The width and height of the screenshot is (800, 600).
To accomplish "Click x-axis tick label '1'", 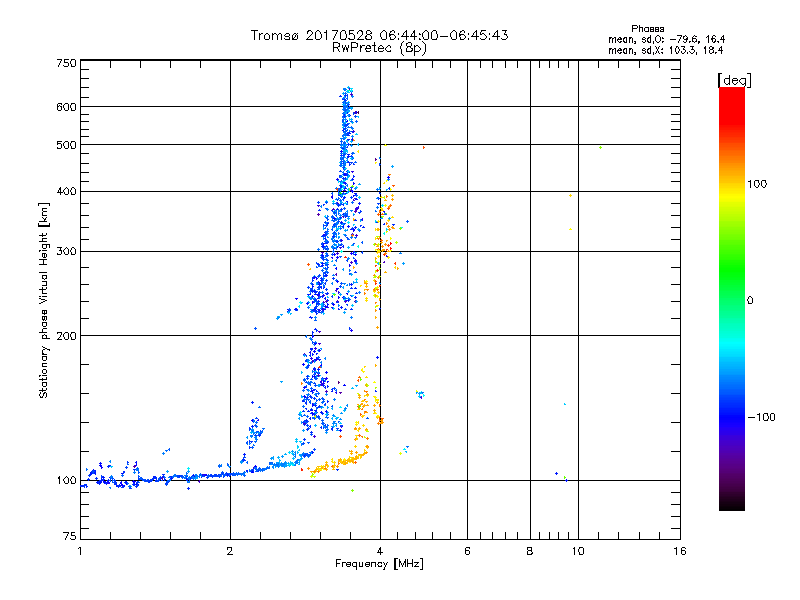I will [80, 551].
